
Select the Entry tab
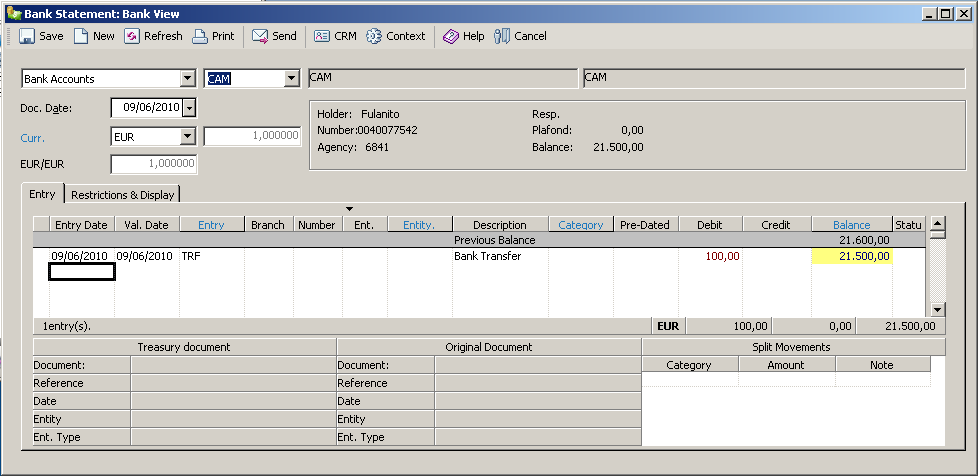point(43,194)
